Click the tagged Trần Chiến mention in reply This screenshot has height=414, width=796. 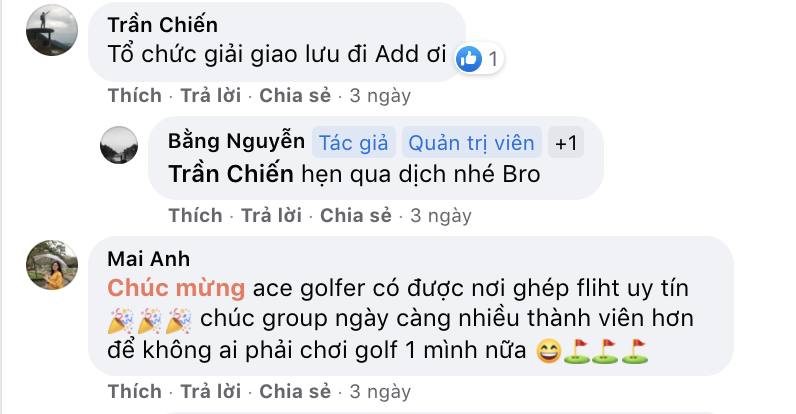231,174
